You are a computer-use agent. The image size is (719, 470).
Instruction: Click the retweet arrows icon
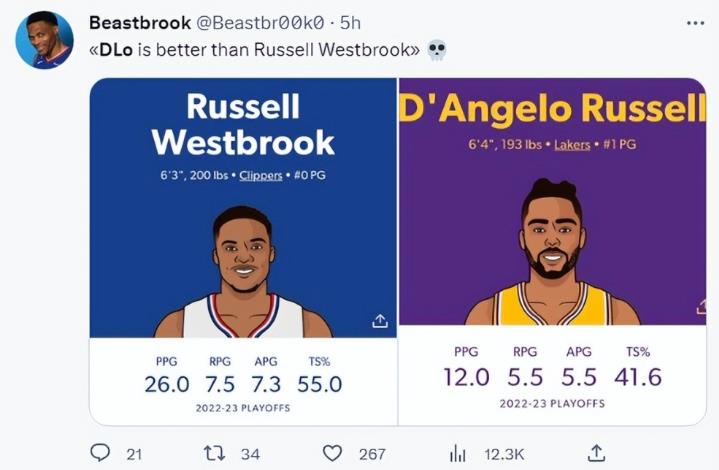click(214, 453)
